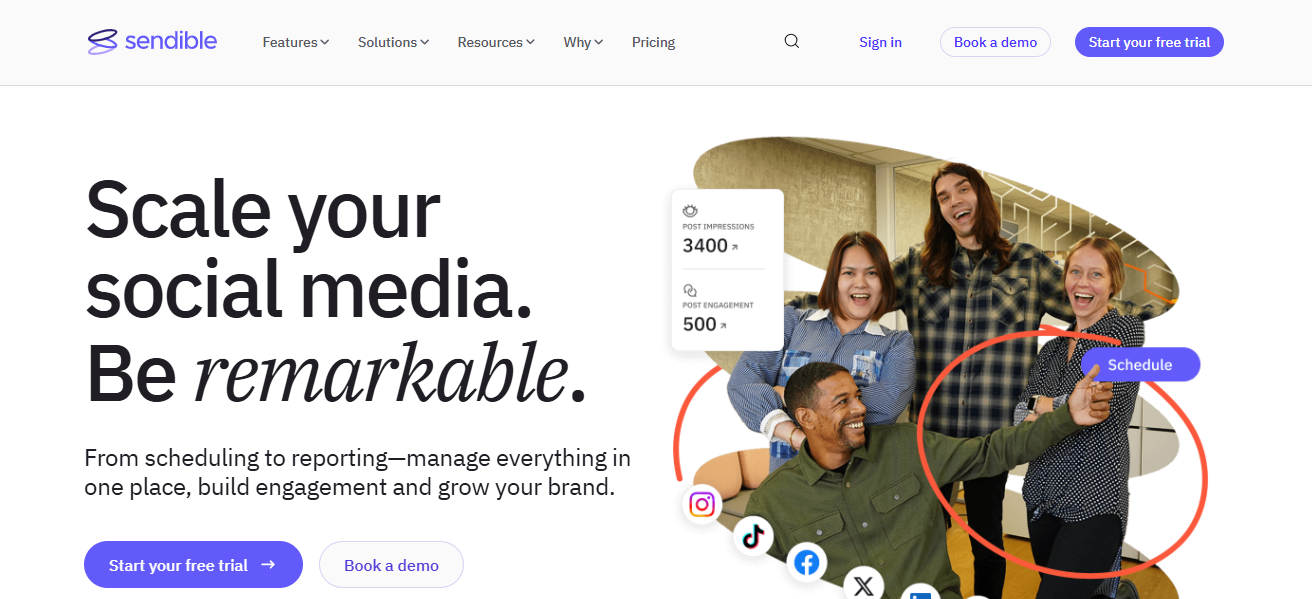Click Book a demo in the header
The image size is (1312, 599).
click(995, 42)
